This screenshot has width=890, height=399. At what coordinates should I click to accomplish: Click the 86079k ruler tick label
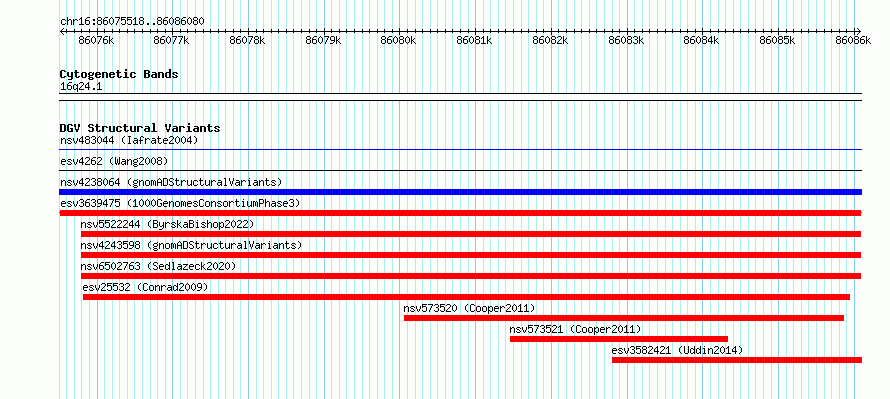pos(324,40)
